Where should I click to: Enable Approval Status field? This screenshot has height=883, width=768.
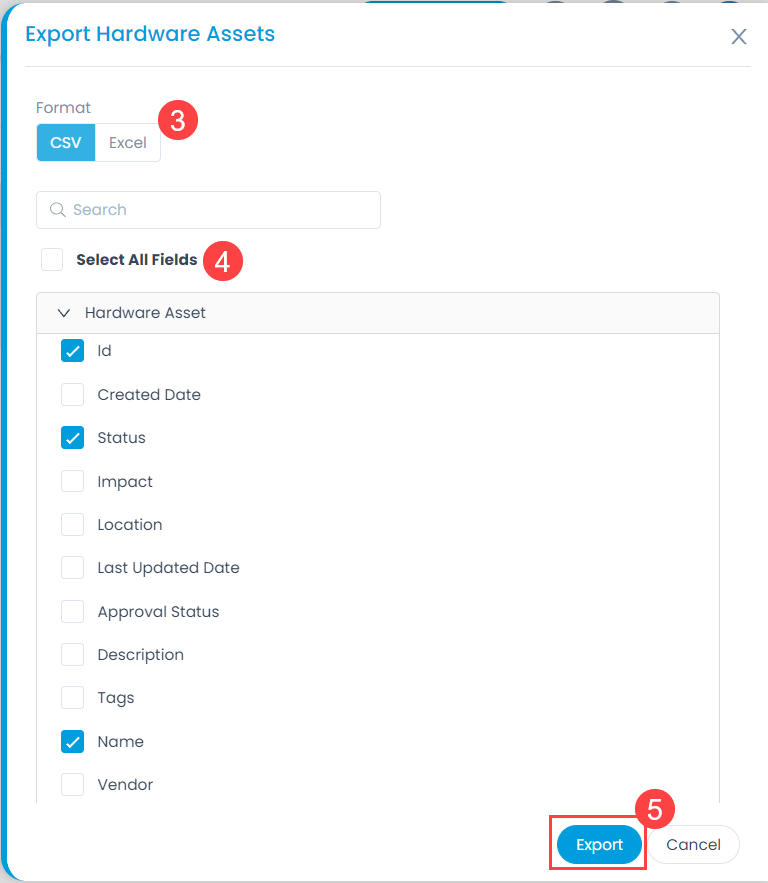[73, 612]
